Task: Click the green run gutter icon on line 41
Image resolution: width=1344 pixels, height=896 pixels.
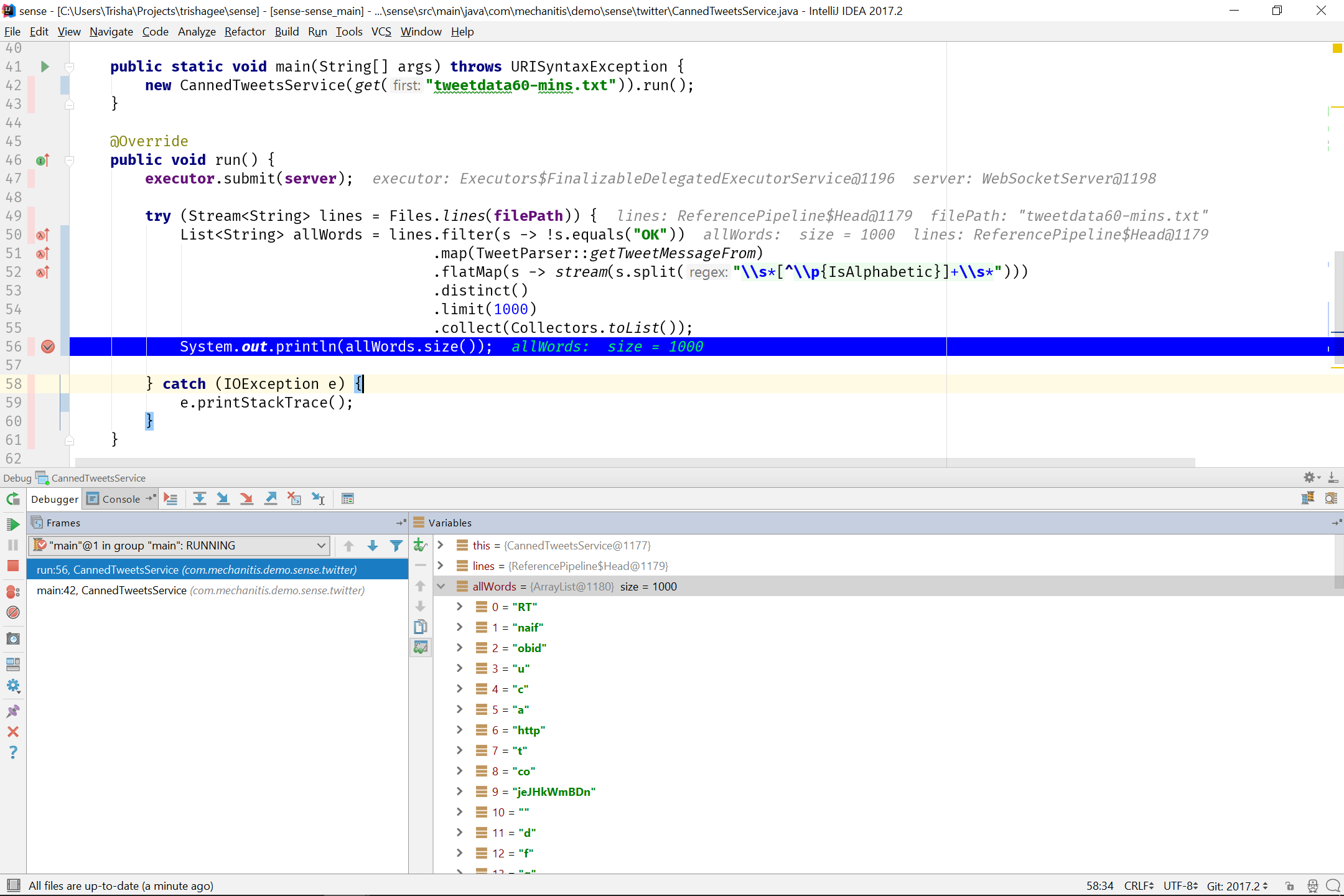Action: click(x=44, y=67)
